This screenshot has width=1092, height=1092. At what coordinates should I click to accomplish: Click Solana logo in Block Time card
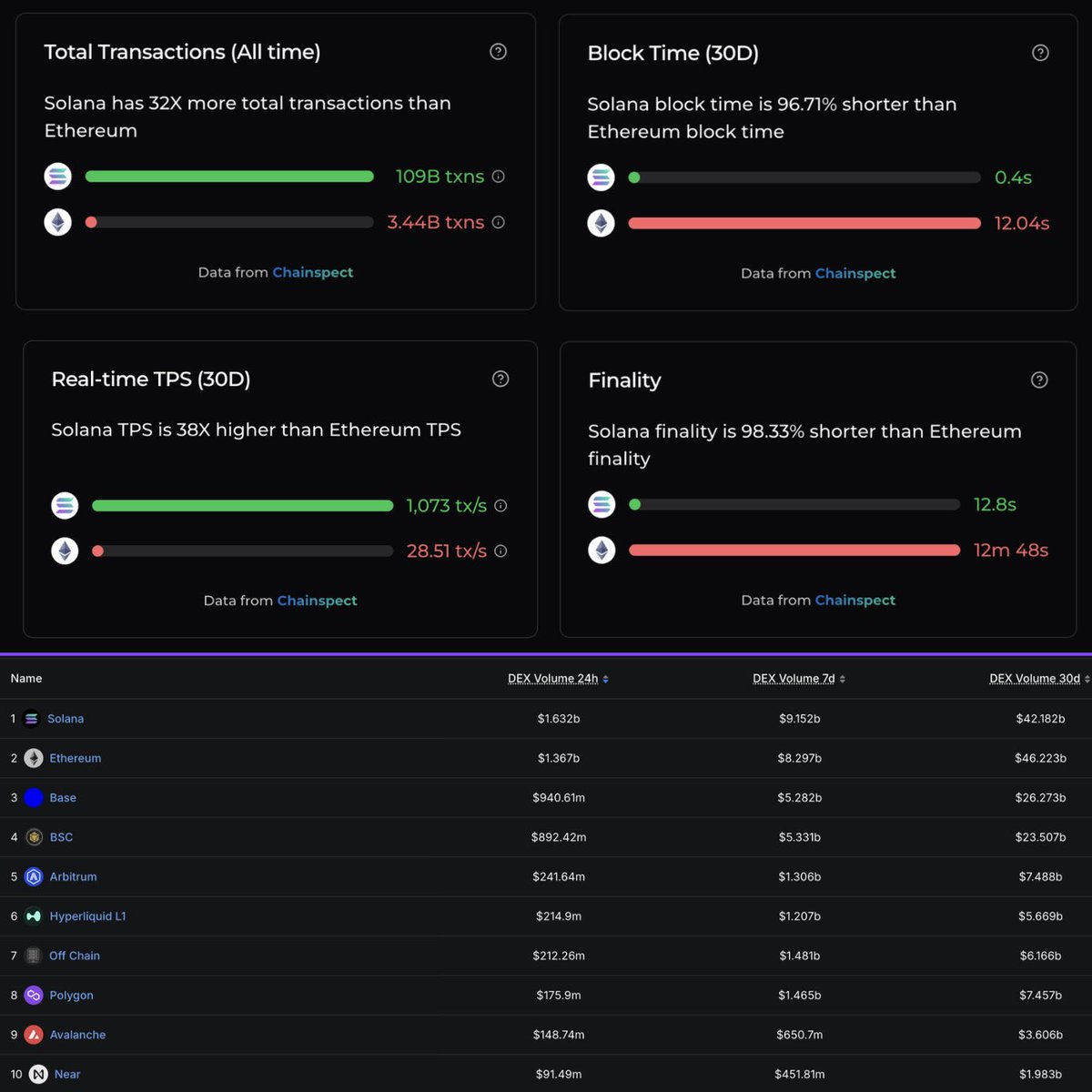(601, 177)
